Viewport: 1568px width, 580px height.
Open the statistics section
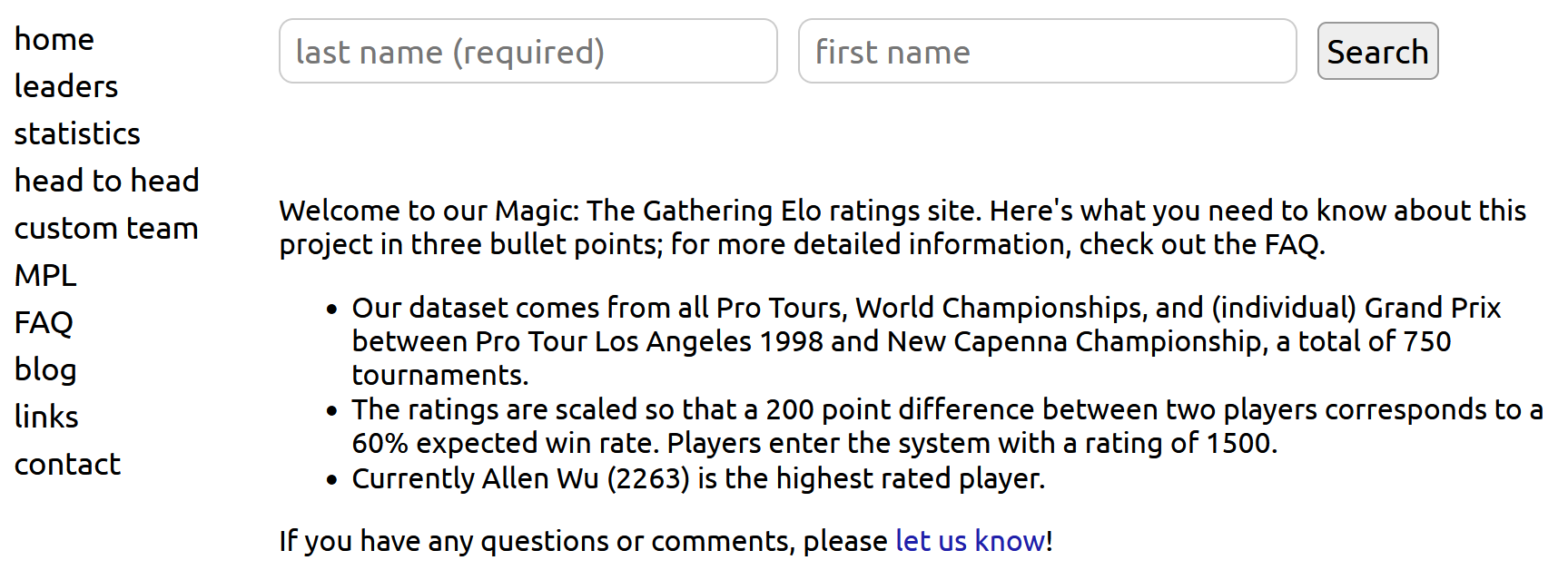coord(77,134)
